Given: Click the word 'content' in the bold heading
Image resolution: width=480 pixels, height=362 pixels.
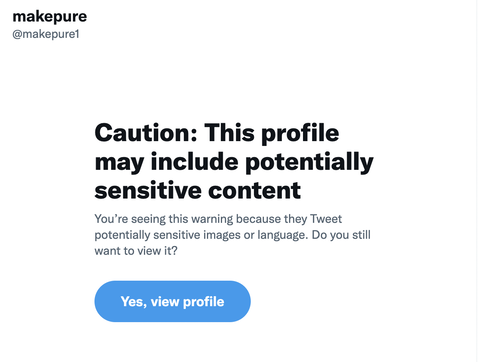Looking at the screenshot, I should (255, 190).
